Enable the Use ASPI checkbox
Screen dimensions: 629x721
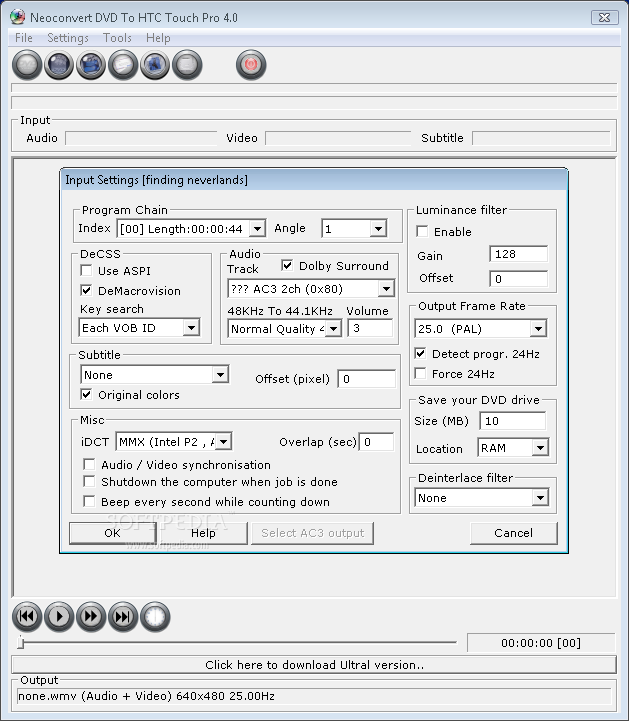point(86,270)
